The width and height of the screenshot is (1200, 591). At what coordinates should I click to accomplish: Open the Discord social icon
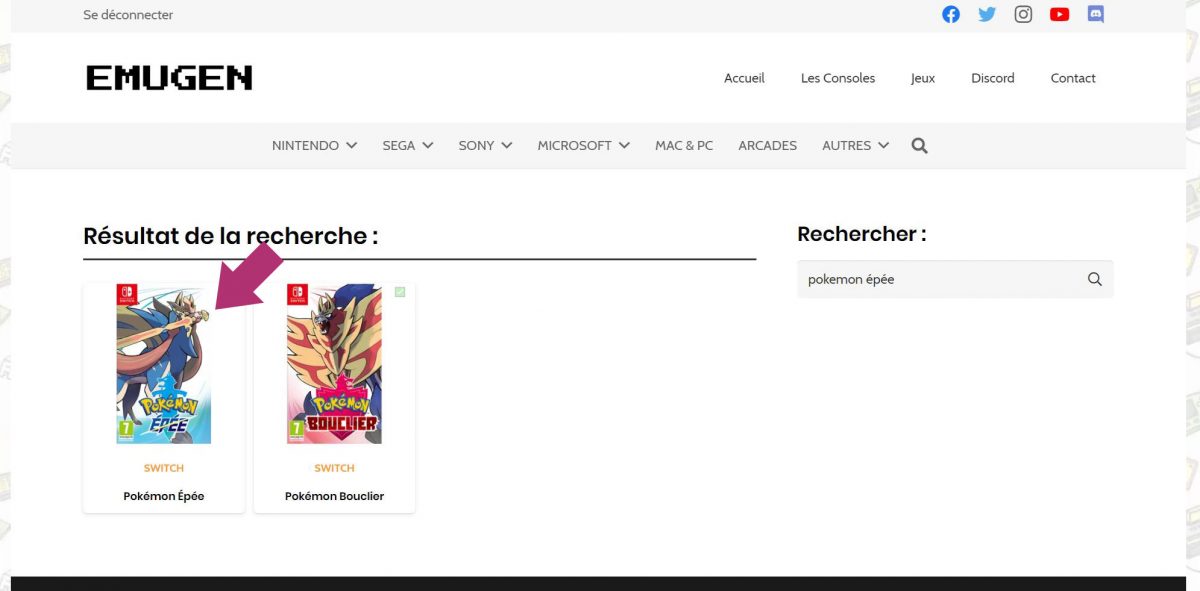1096,15
